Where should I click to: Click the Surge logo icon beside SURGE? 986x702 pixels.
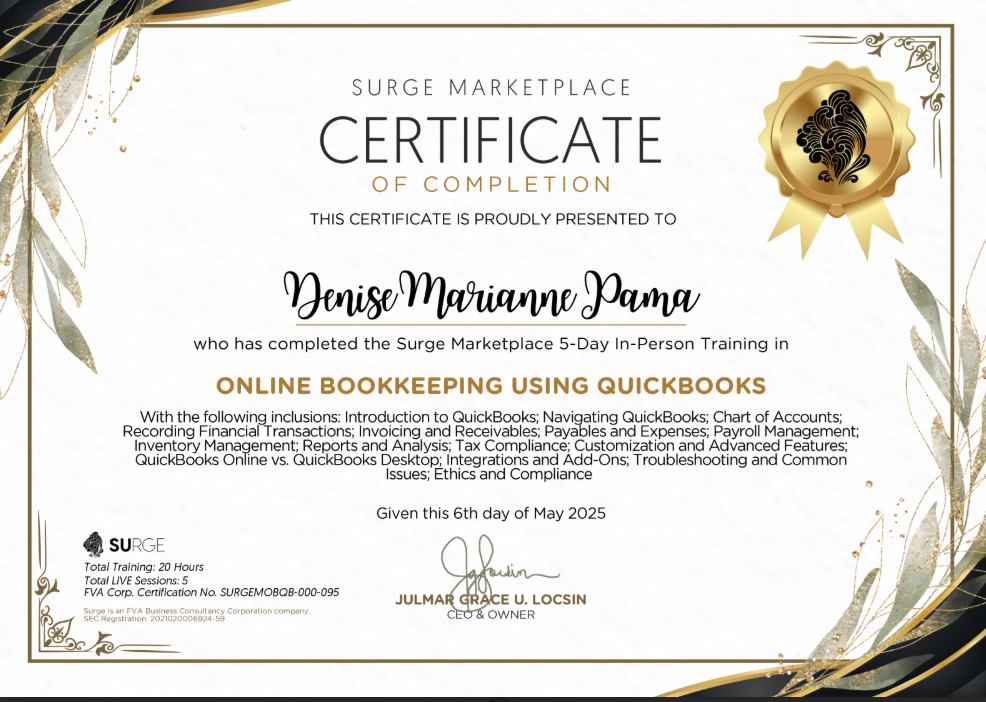click(x=94, y=544)
